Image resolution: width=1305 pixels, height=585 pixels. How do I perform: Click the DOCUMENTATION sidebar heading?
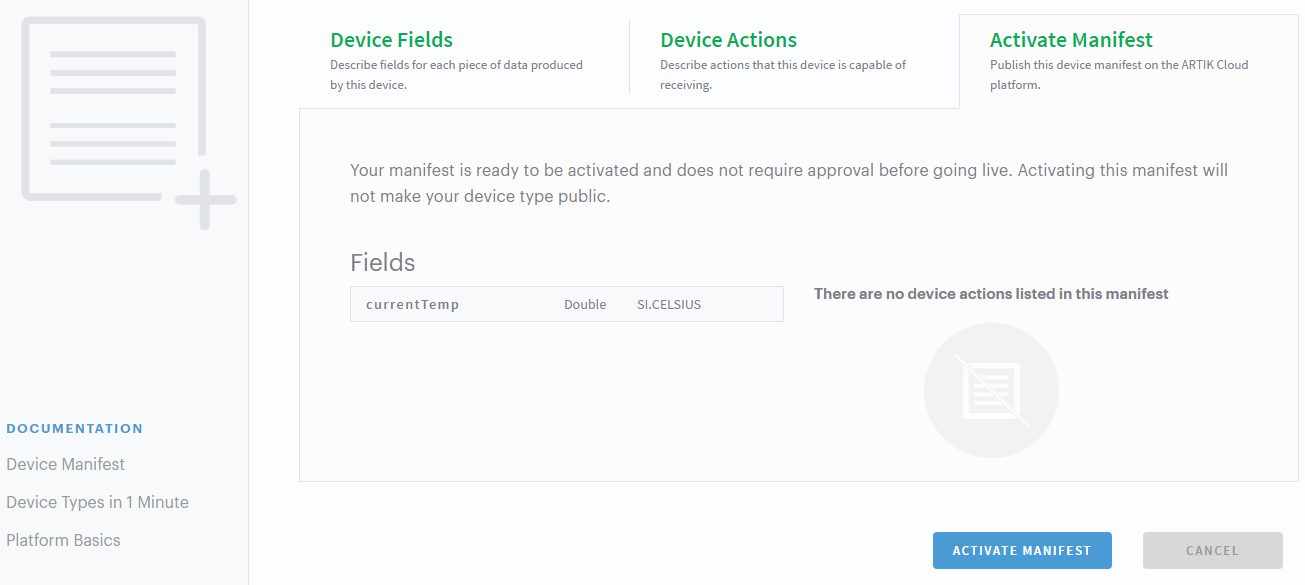tap(75, 429)
